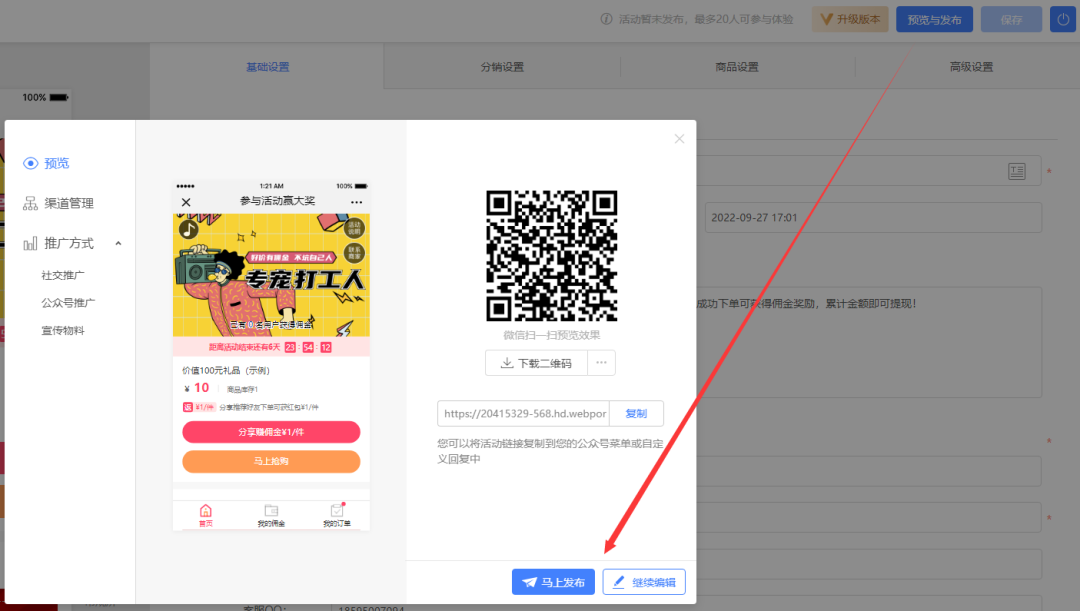The image size is (1080, 611).
Task: Click the 价值100元礼品（示例） product title
Action: [225, 370]
